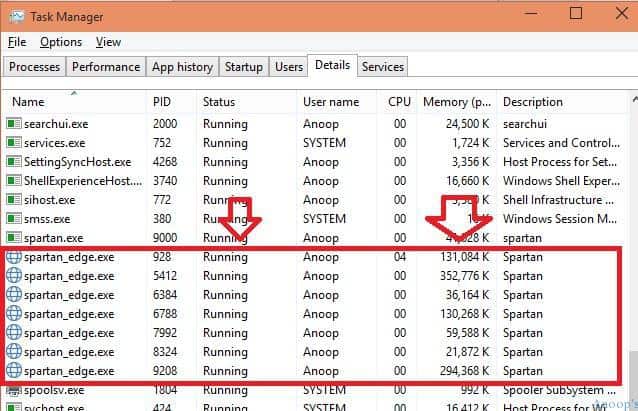This screenshot has width=638, height=411.
Task: Click globe icon of spartan_edge.exe PID 7992
Action: pyautogui.click(x=14, y=332)
